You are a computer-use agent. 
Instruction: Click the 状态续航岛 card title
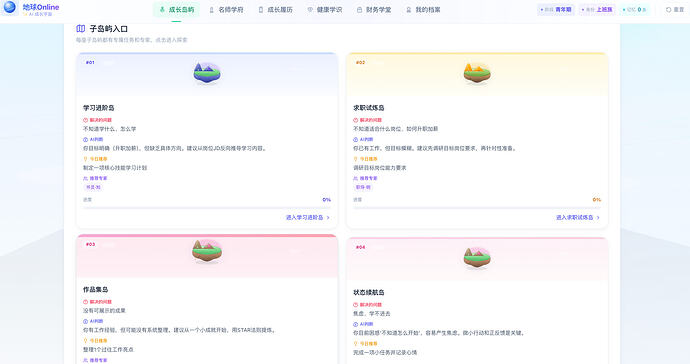[369, 292]
